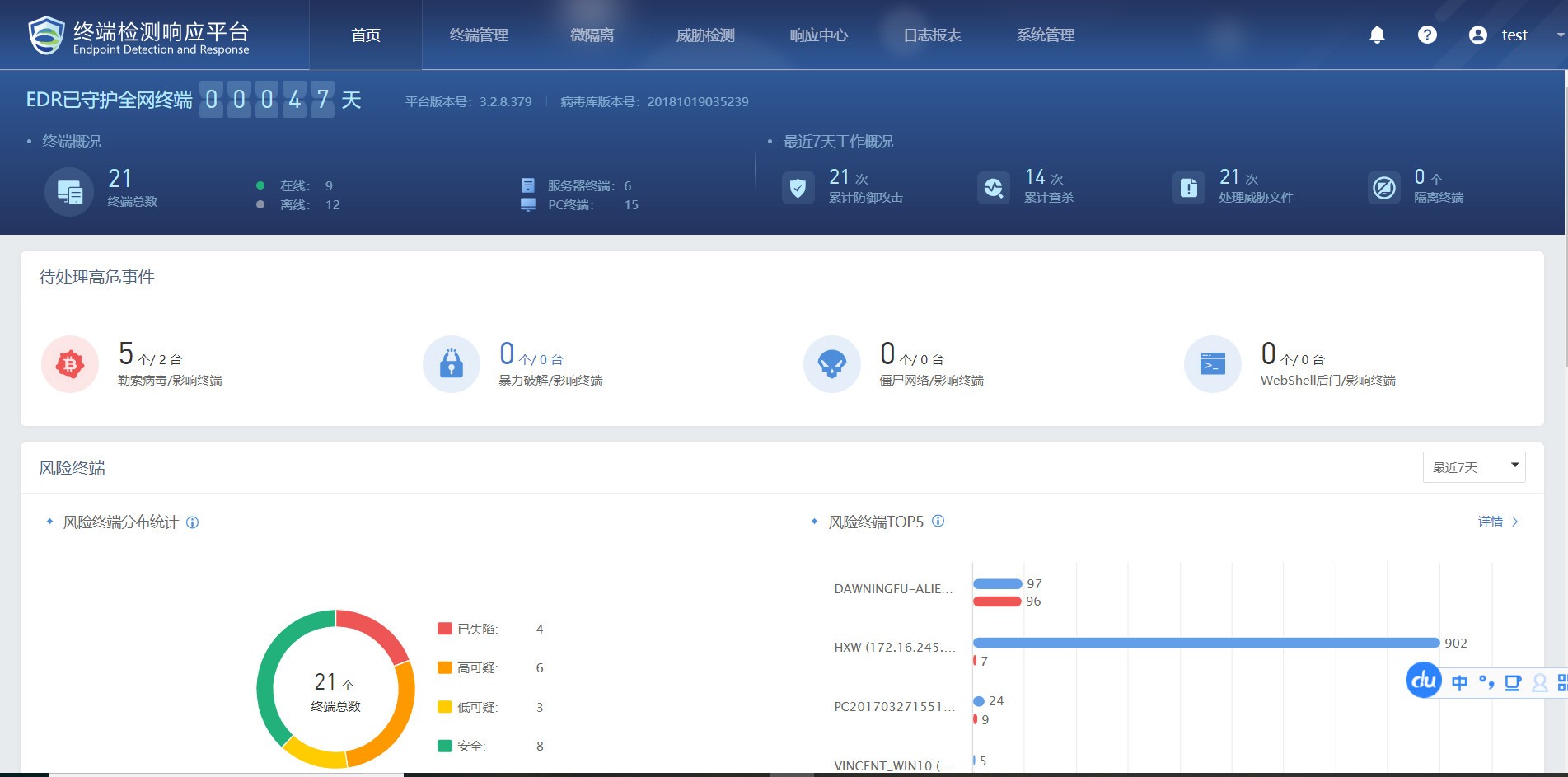Click HXW (172.16.245... terminal name
Screen dimensions: 1568x777
coord(895,648)
